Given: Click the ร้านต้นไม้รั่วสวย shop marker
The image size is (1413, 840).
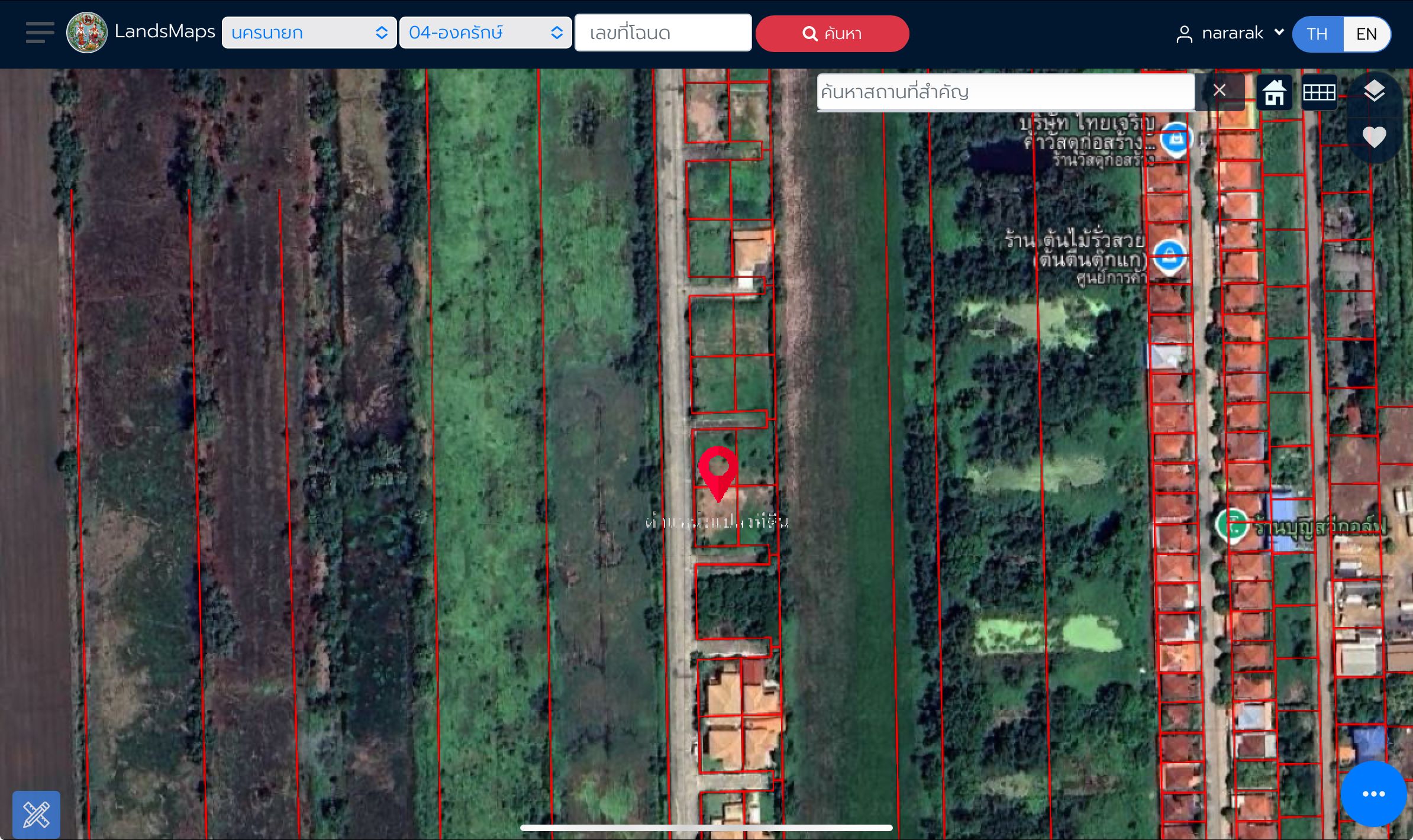Looking at the screenshot, I should click(x=1169, y=257).
